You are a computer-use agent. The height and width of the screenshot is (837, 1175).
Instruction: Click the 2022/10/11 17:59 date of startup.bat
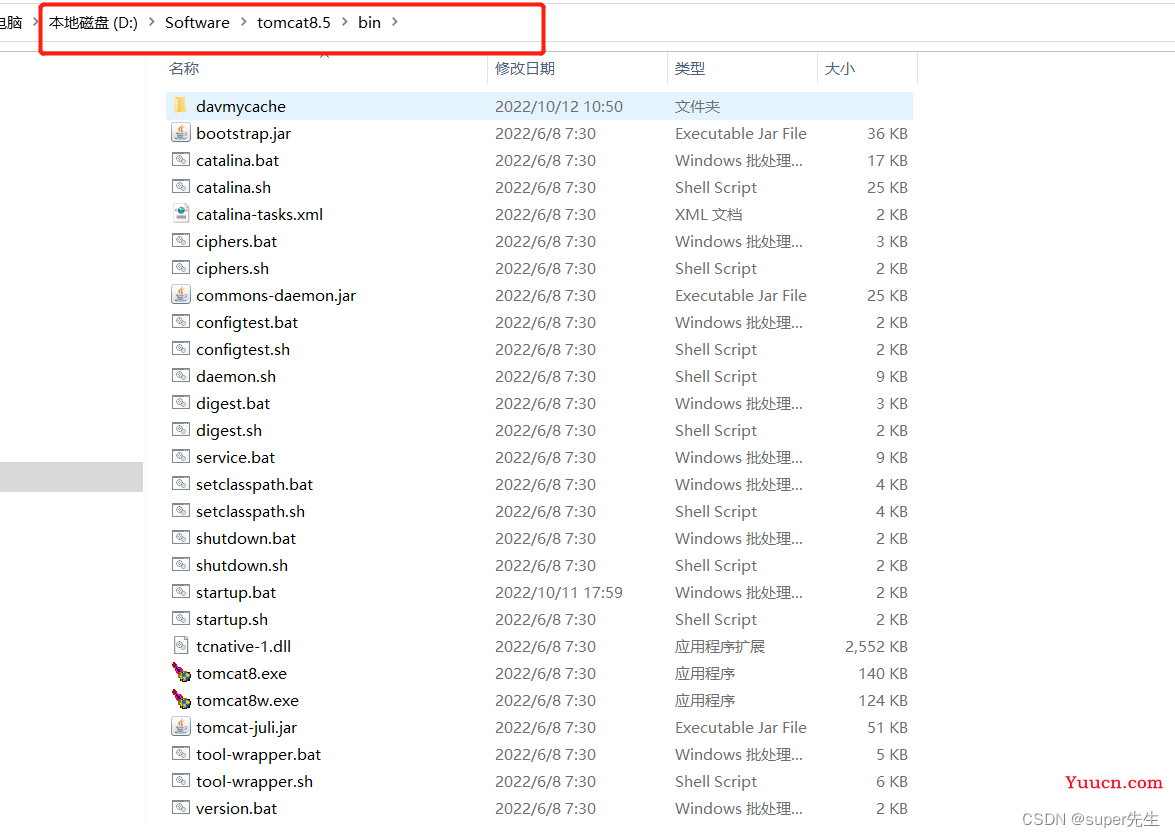[558, 592]
